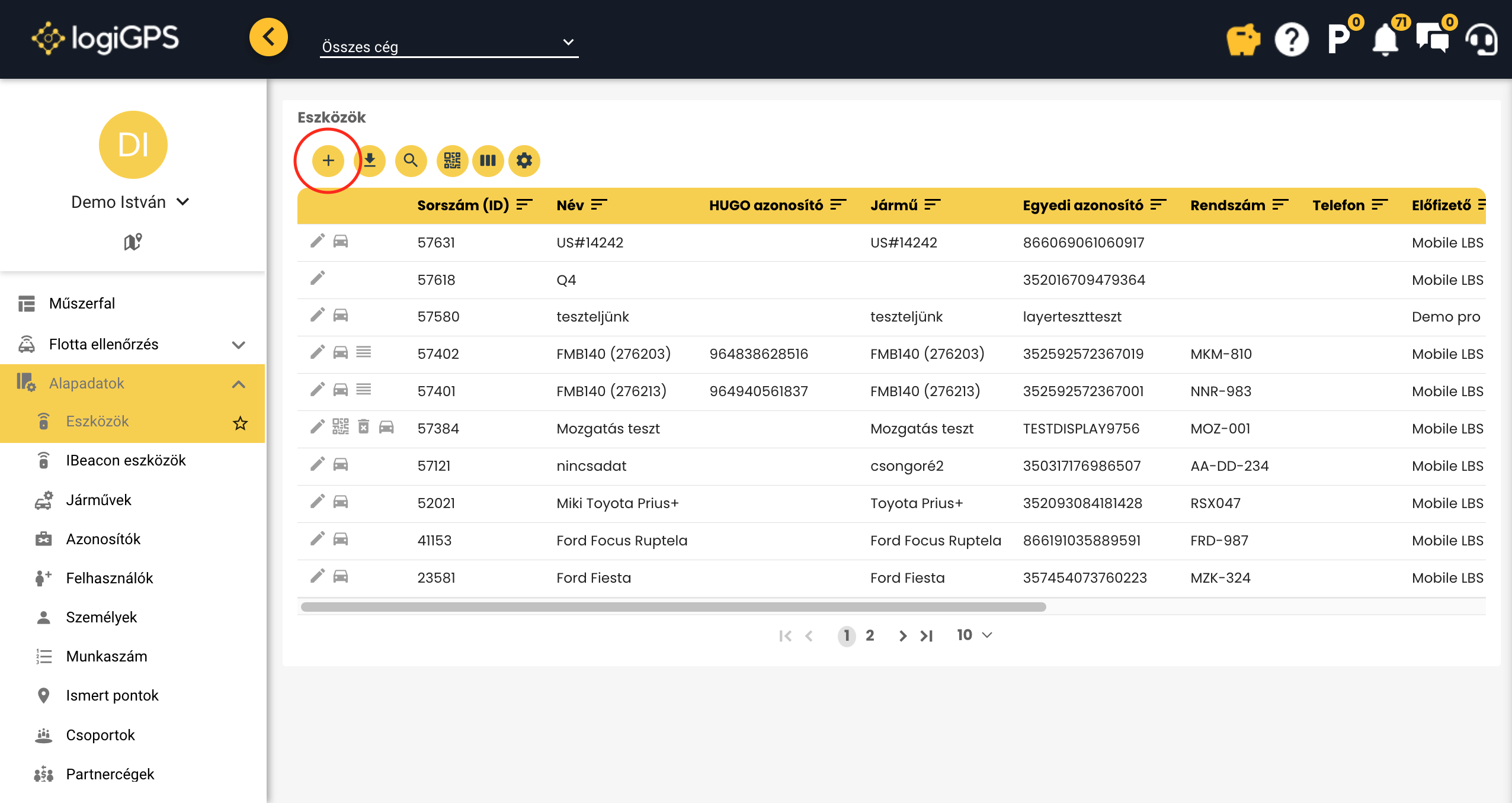This screenshot has height=803, width=1512.
Task: Open the search magnifier tool
Action: (x=411, y=160)
